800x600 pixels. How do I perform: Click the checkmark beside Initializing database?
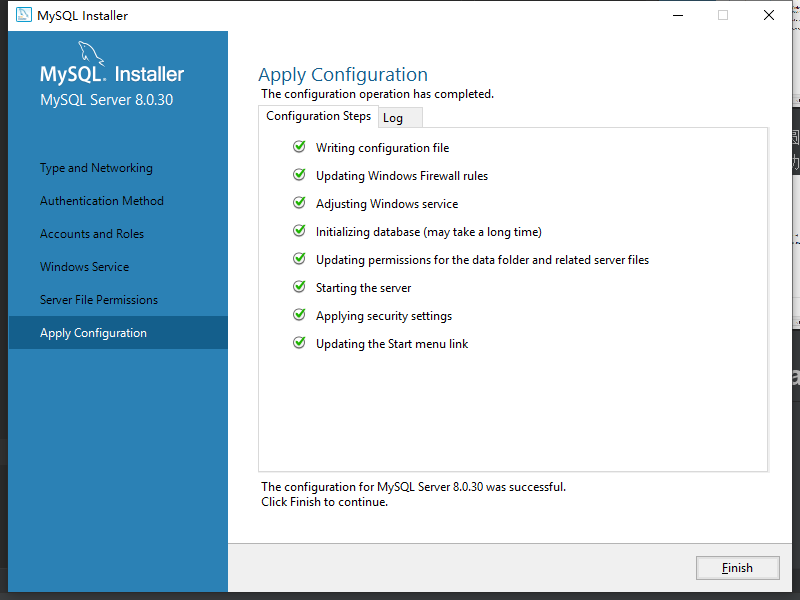coord(299,231)
